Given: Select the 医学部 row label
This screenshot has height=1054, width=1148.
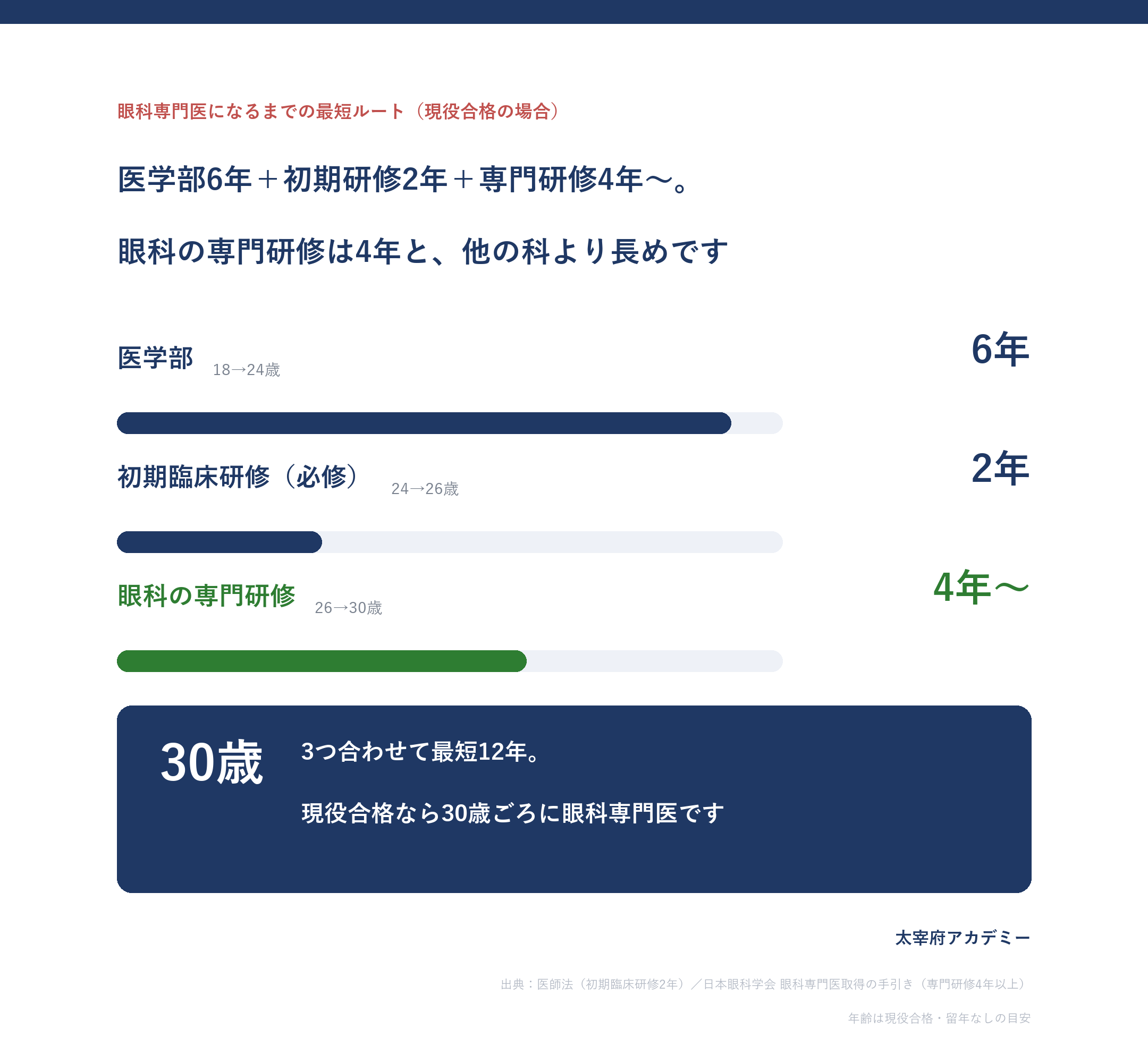Looking at the screenshot, I should [x=155, y=358].
